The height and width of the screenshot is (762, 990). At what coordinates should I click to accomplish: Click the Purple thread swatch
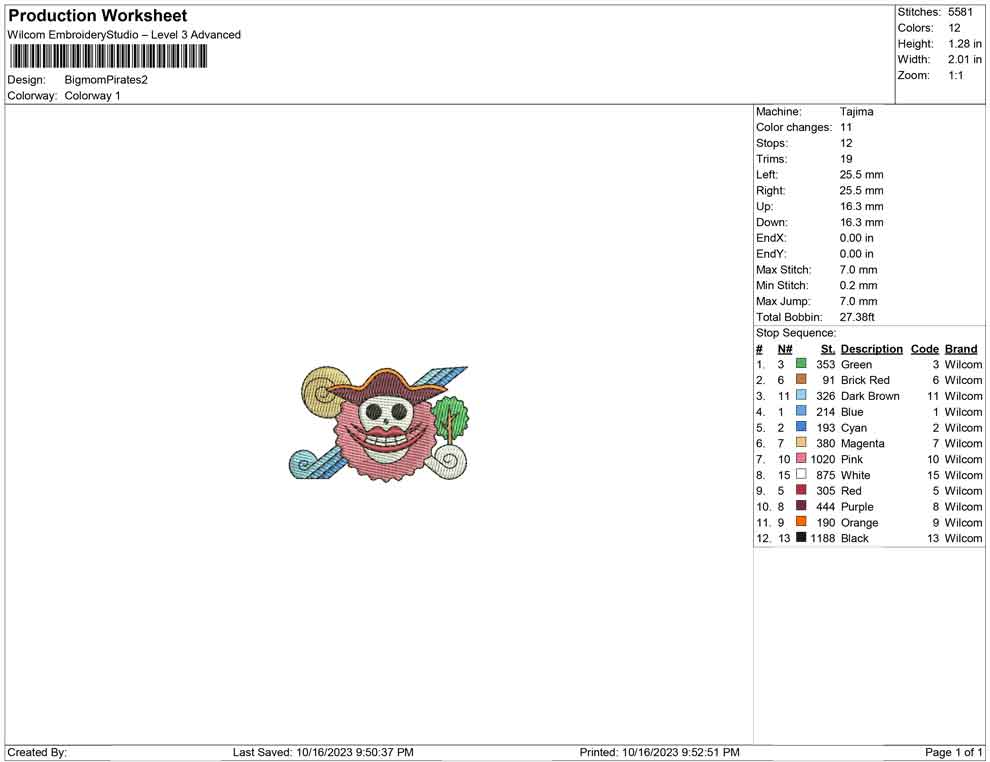point(801,506)
